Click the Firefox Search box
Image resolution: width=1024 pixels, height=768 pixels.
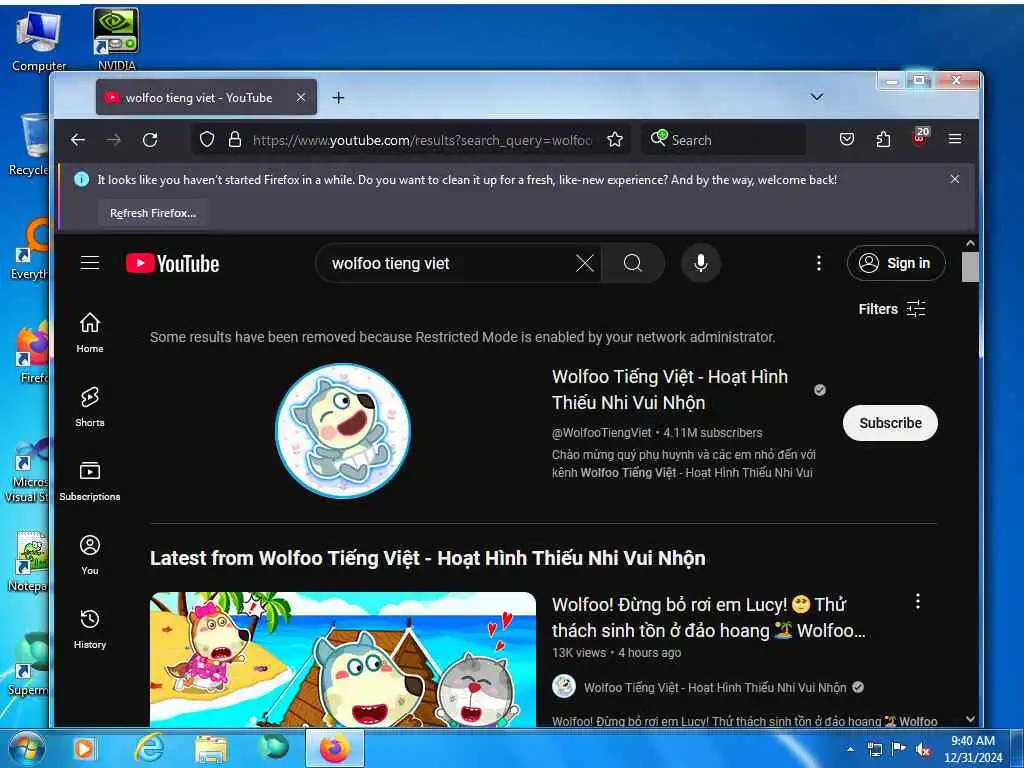pyautogui.click(x=724, y=140)
